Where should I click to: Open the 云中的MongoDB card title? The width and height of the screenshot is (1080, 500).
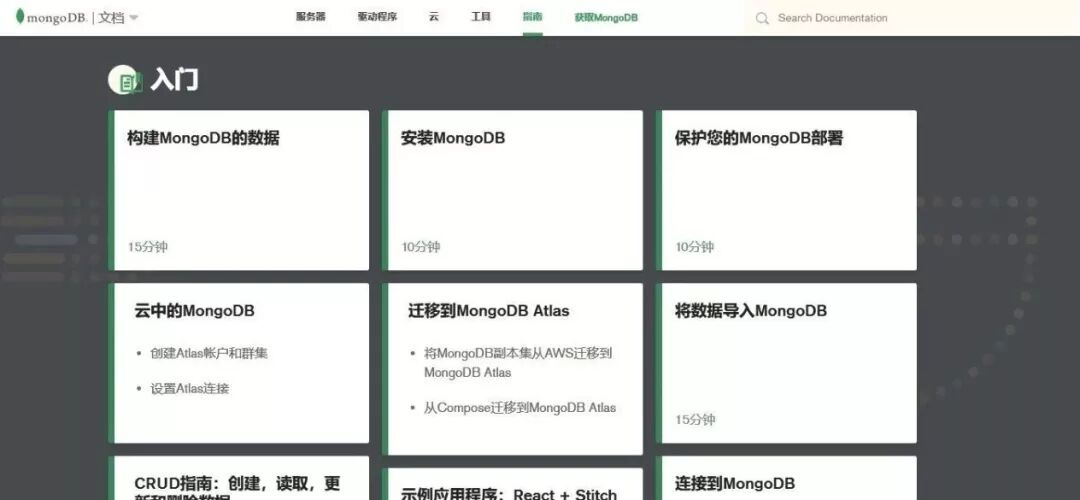click(194, 311)
